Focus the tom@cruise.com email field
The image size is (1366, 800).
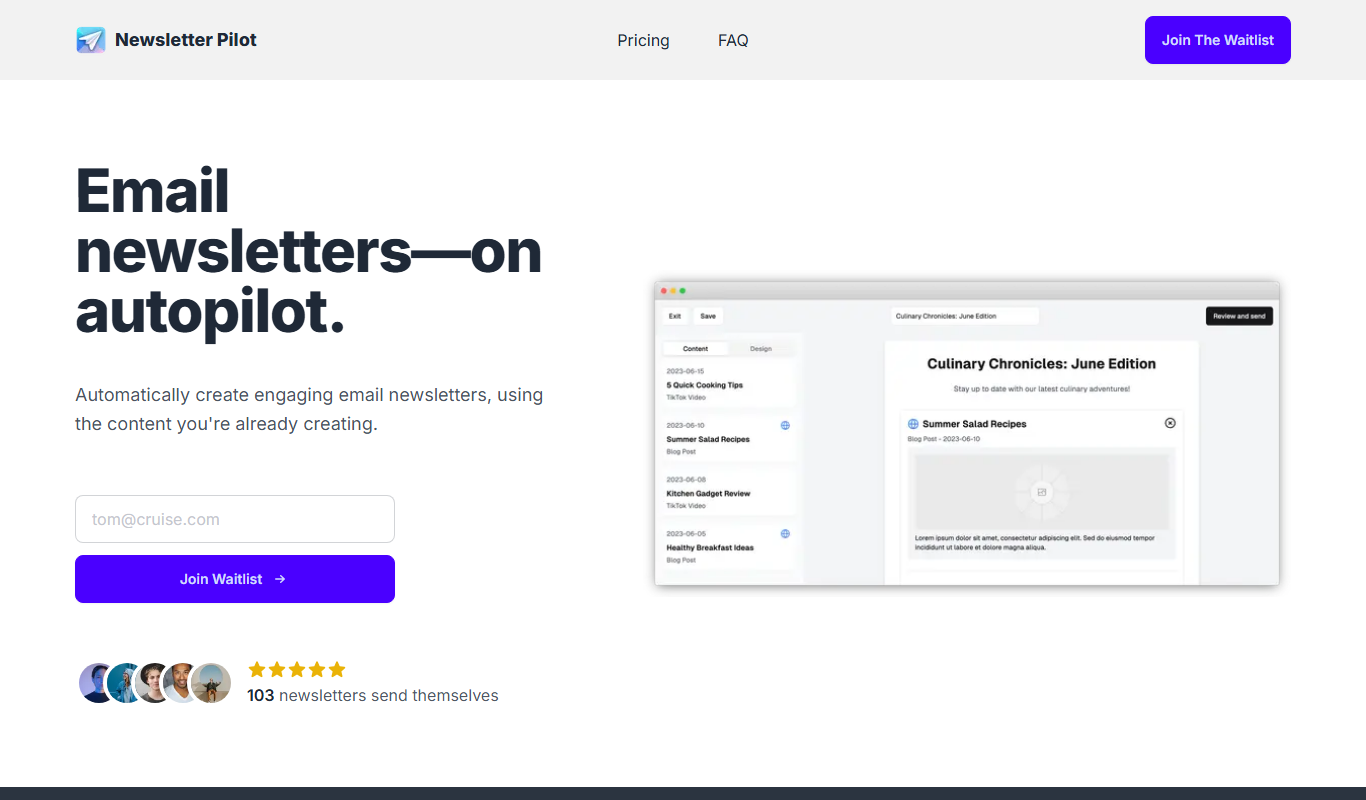[235, 519]
